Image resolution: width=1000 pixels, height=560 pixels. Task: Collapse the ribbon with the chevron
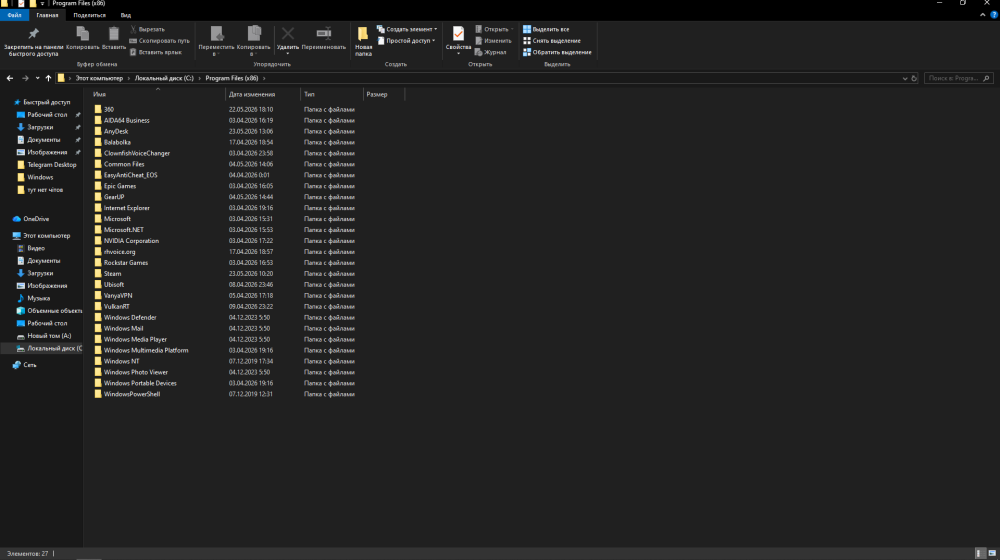[982, 15]
